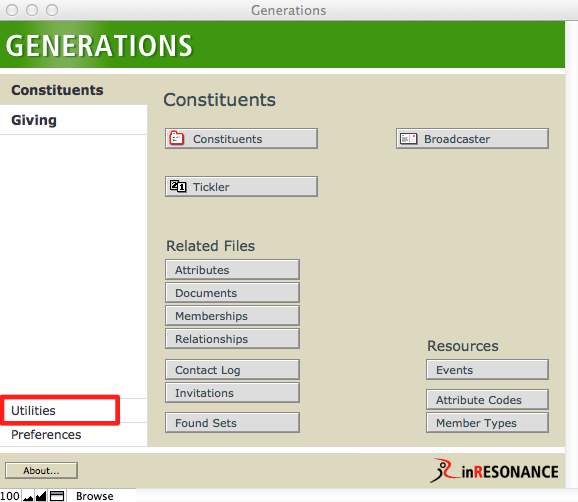This screenshot has width=578, height=502.
Task: Click the zoom level 100 field
Action: tap(10, 496)
